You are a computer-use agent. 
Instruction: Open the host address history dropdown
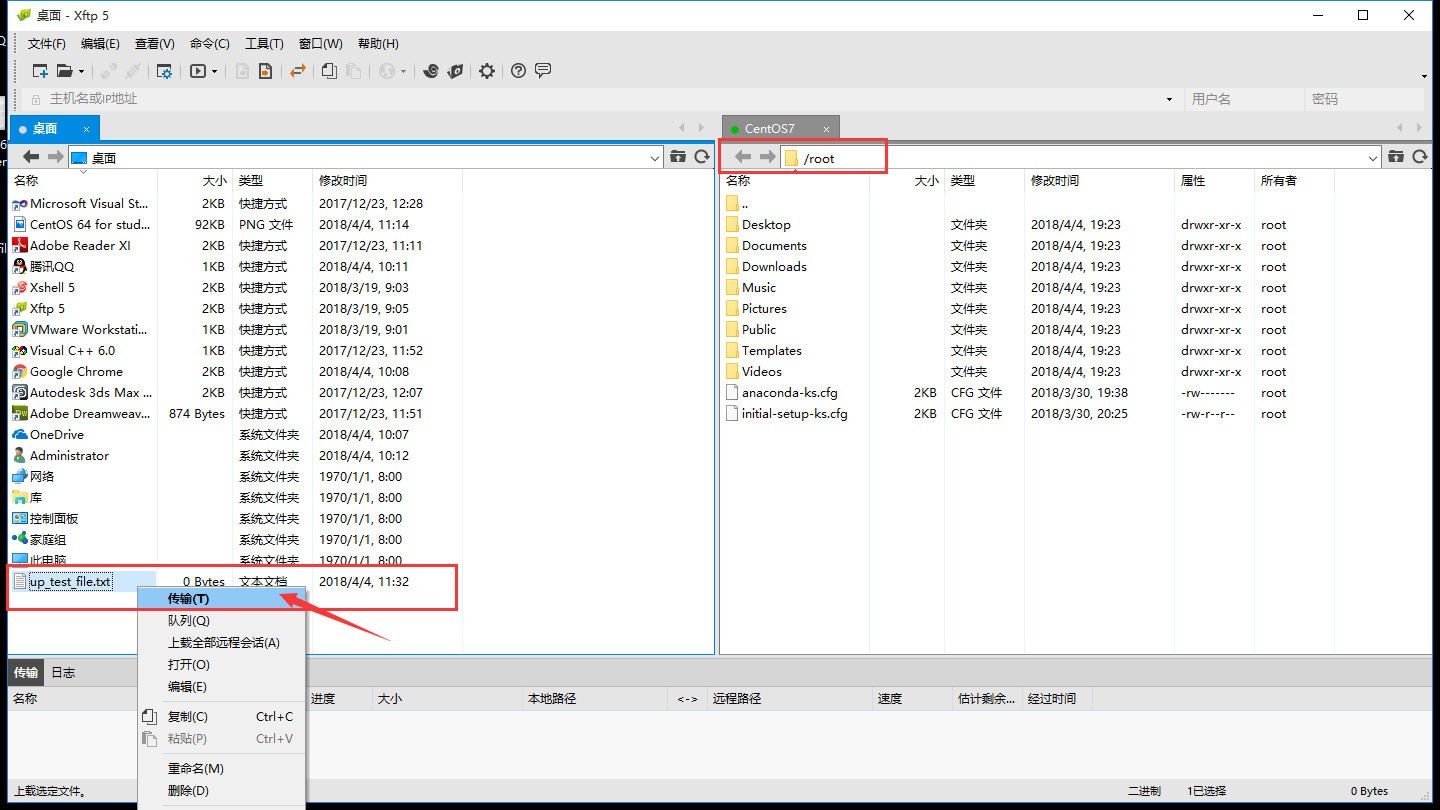[x=1169, y=100]
